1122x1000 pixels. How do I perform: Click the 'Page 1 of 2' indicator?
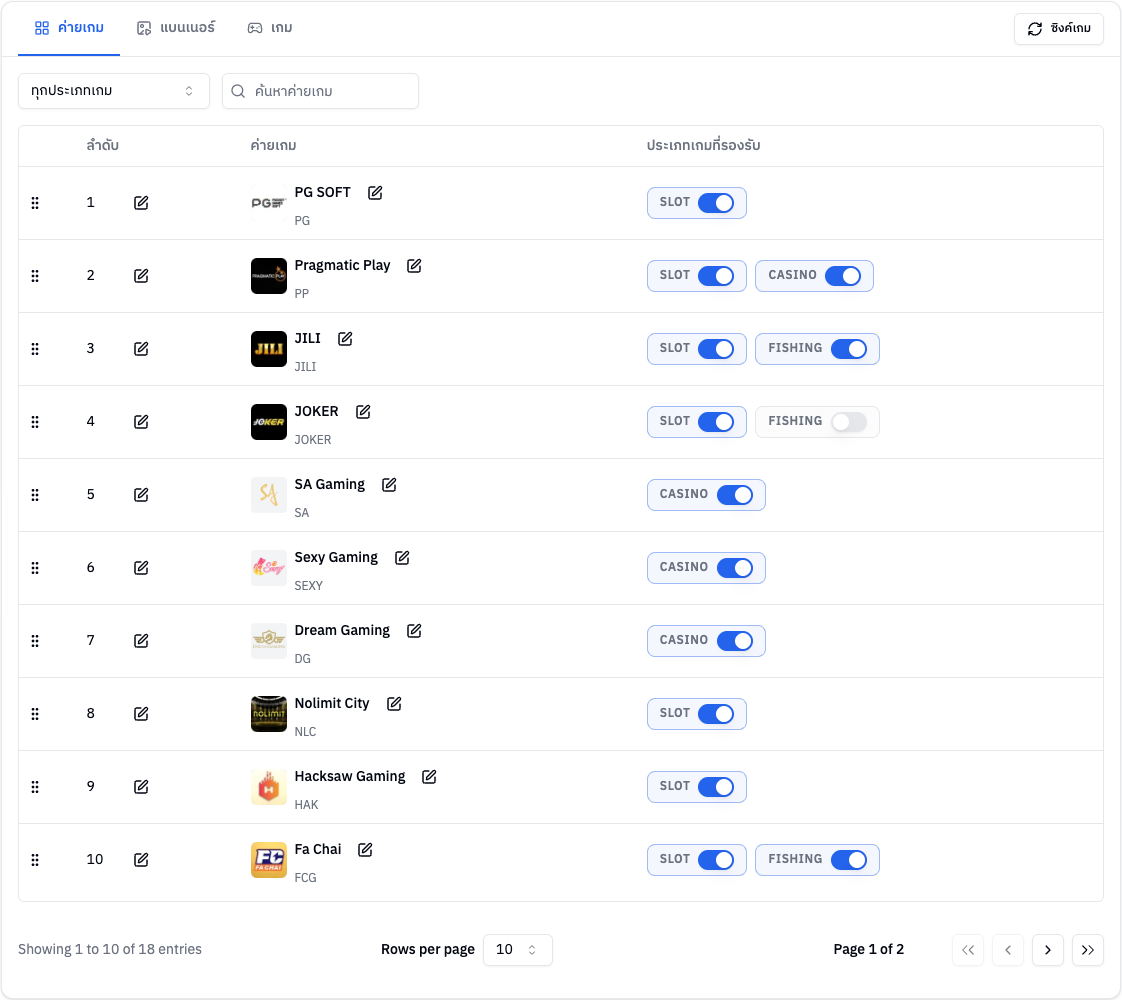869,949
